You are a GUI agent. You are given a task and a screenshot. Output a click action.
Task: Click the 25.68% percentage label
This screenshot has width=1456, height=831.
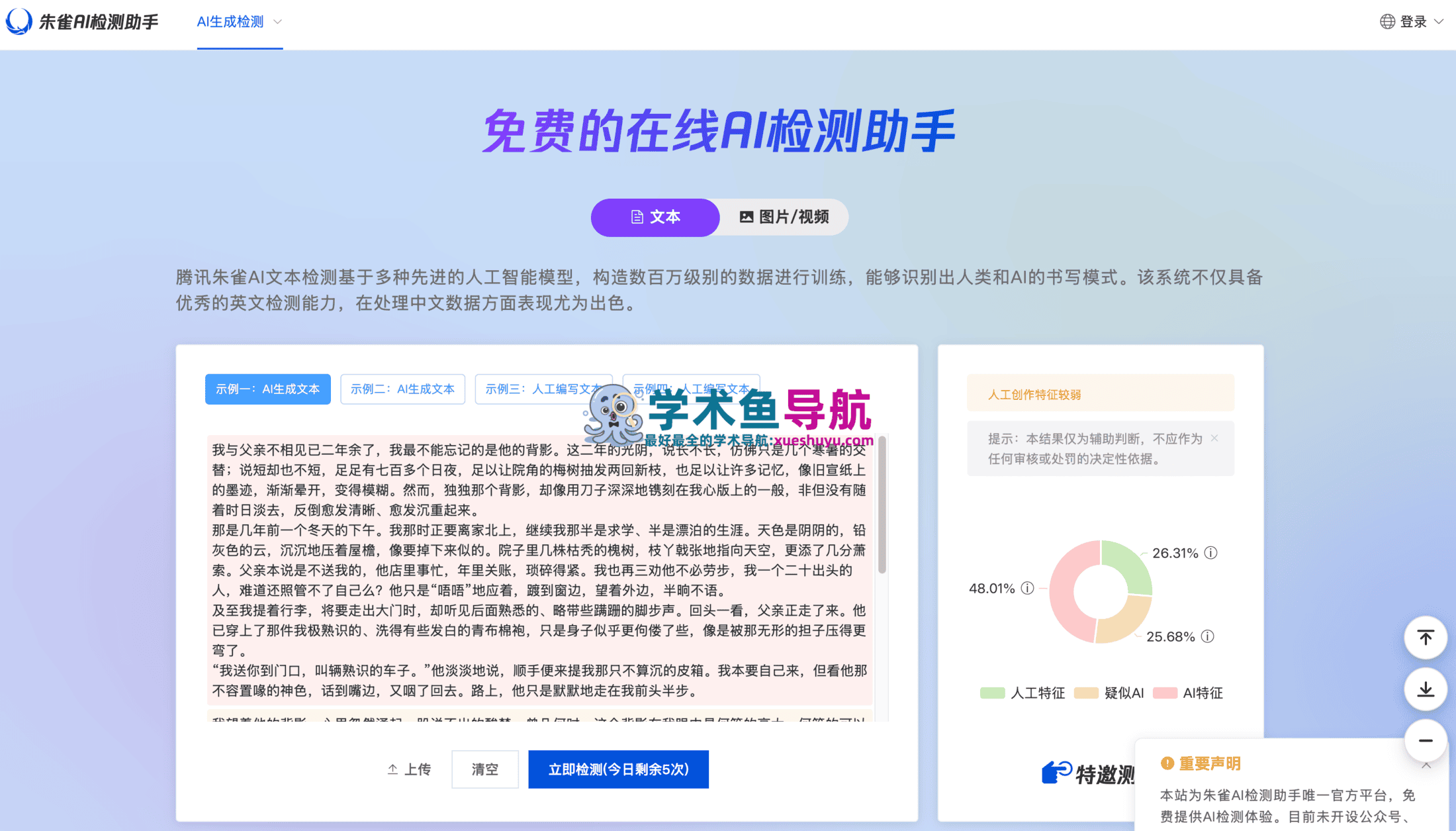tap(1170, 636)
